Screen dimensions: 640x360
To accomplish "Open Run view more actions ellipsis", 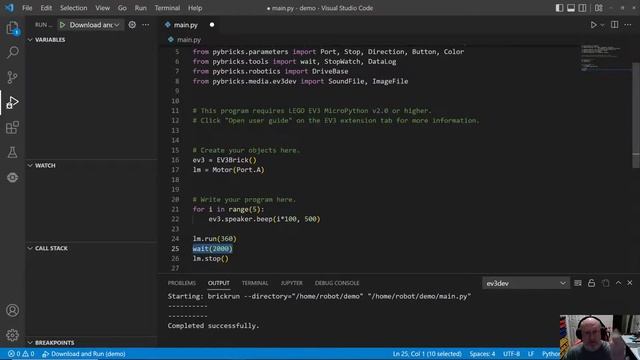I will coord(146,25).
